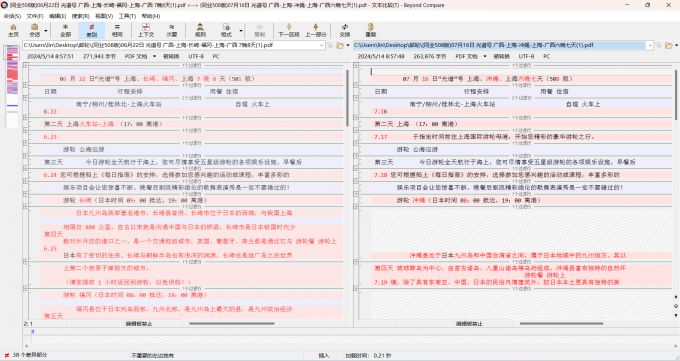The height and width of the screenshot is (361, 680).
Task: Open the 文件(F) menu
Action: pos(35,16)
